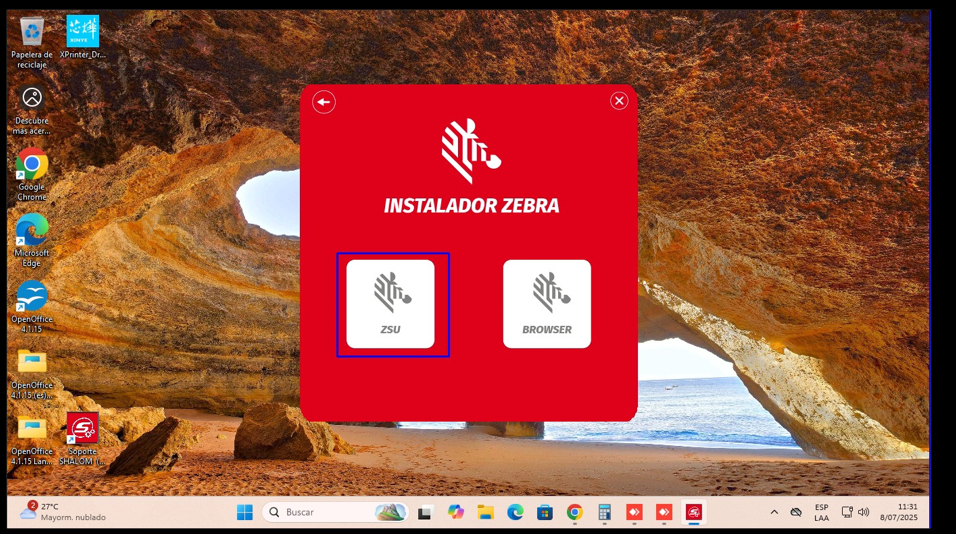Open Calculator from the taskbar

click(604, 512)
